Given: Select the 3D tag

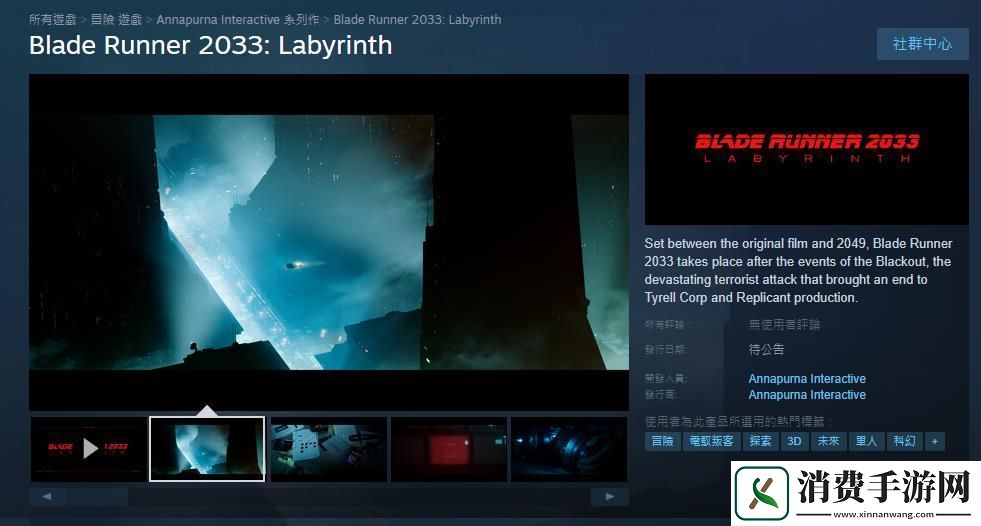Looking at the screenshot, I should click(795, 441).
